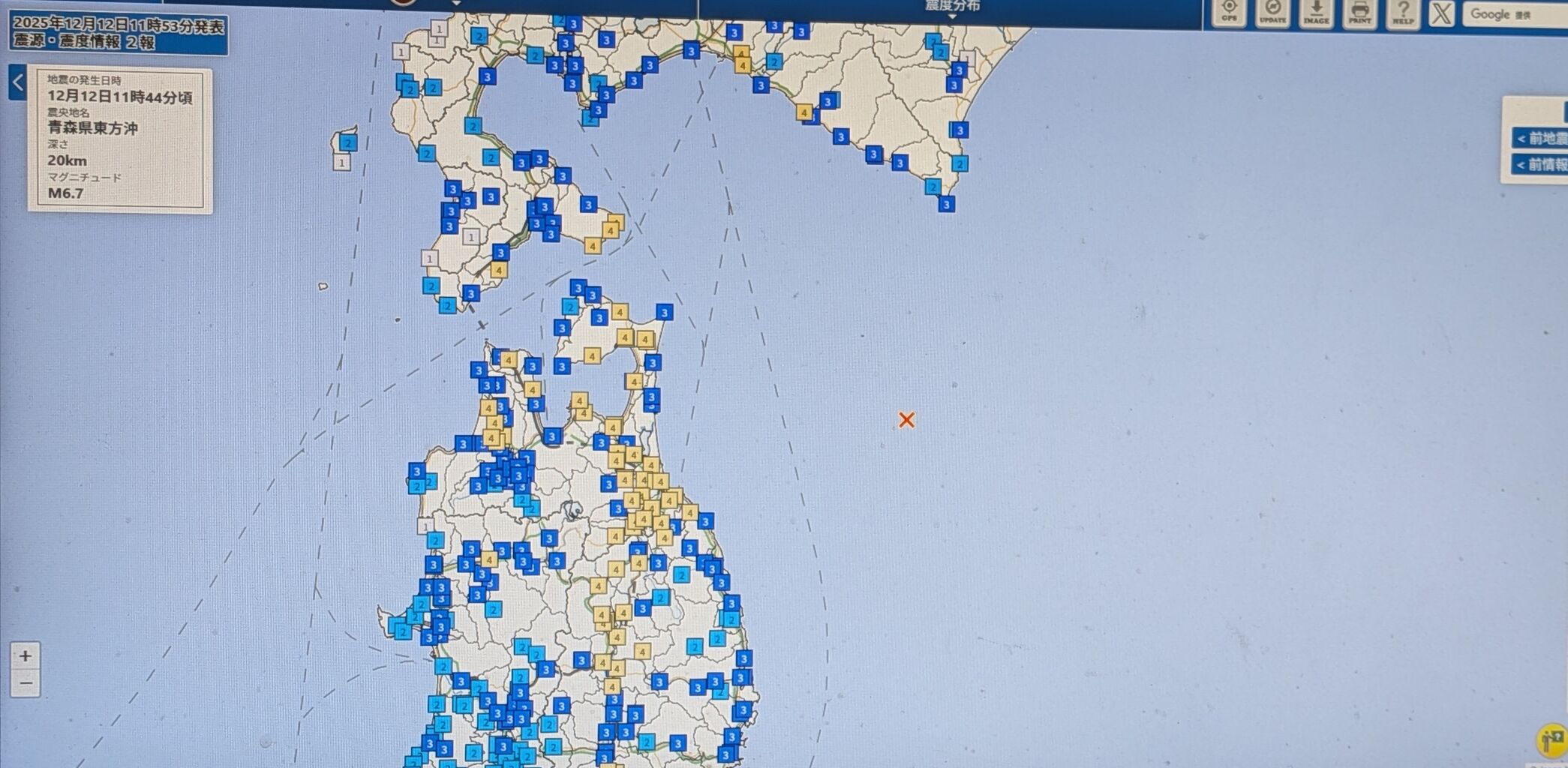Collapse the earthquake info panel with the left chevron
The height and width of the screenshot is (768, 1568).
click(x=18, y=82)
